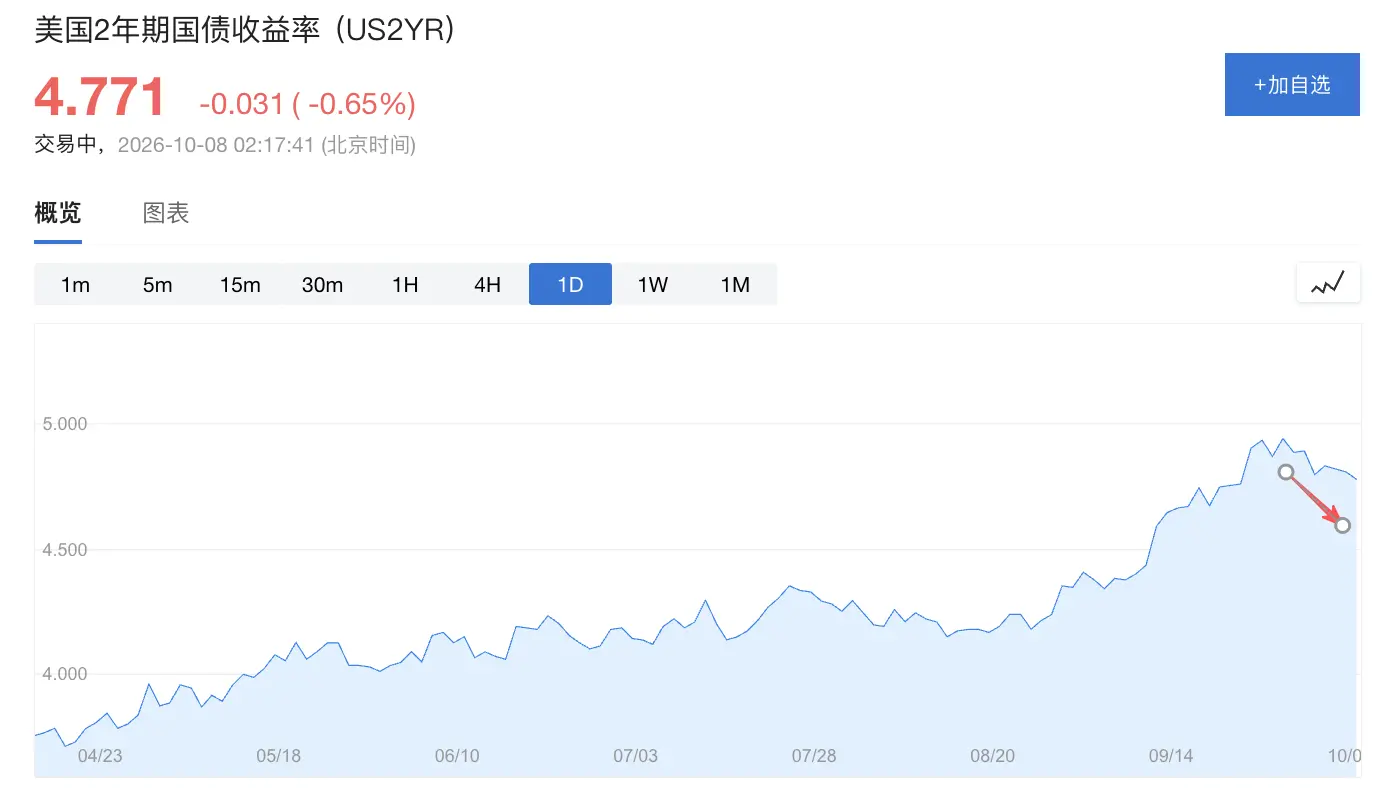Click the 09/14 date label
The height and width of the screenshot is (796, 1374).
[1171, 756]
